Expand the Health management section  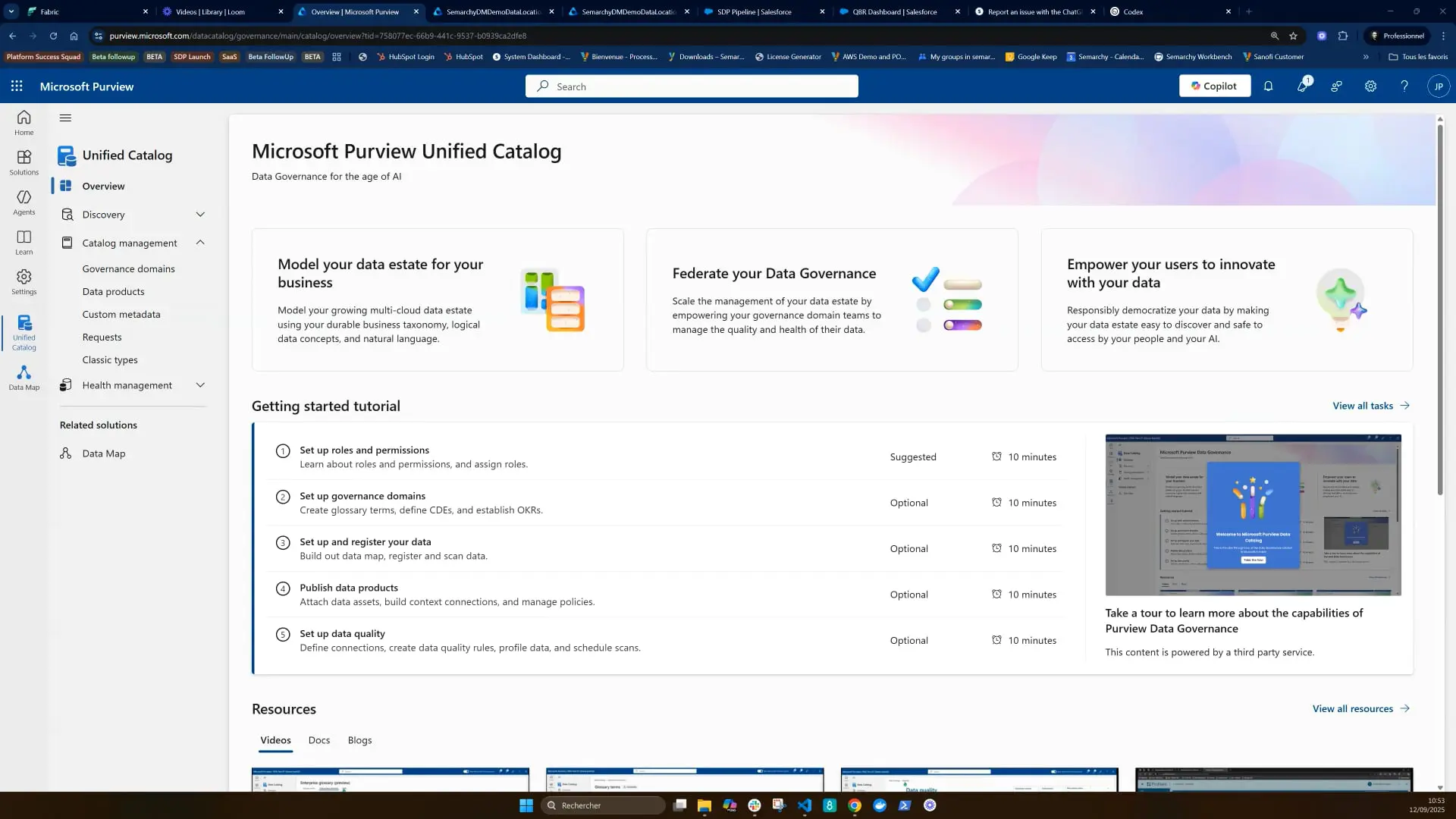click(200, 385)
